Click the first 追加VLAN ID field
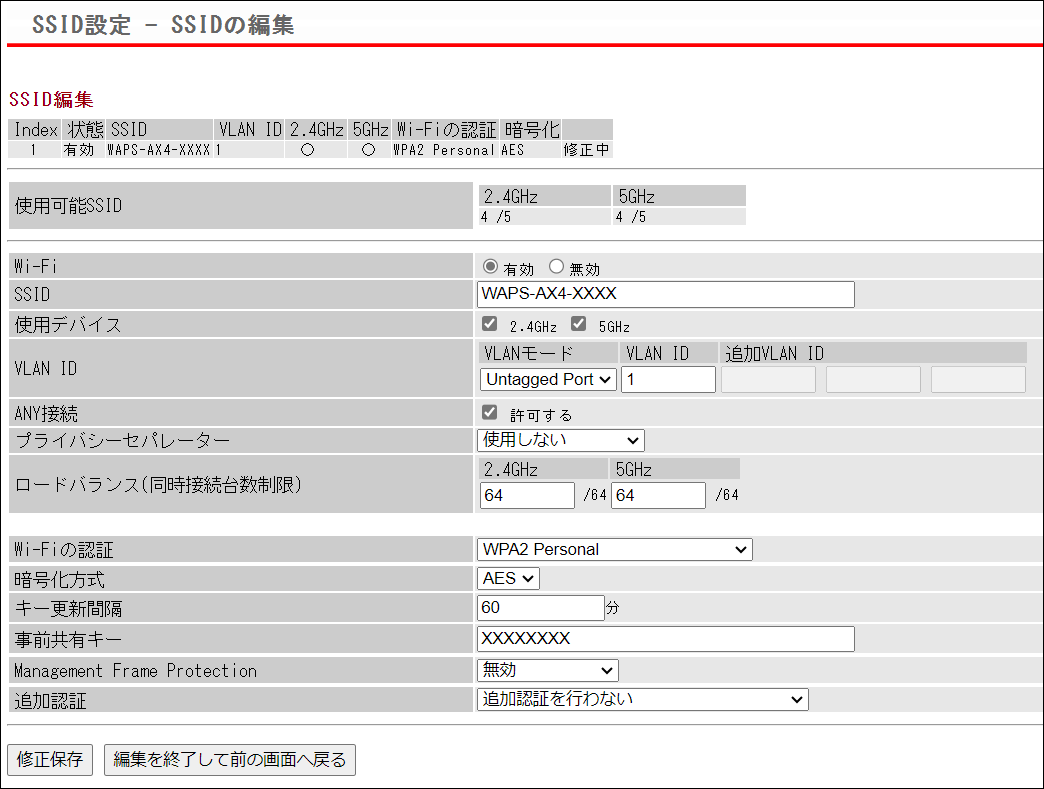The height and width of the screenshot is (789, 1044). pos(768,379)
